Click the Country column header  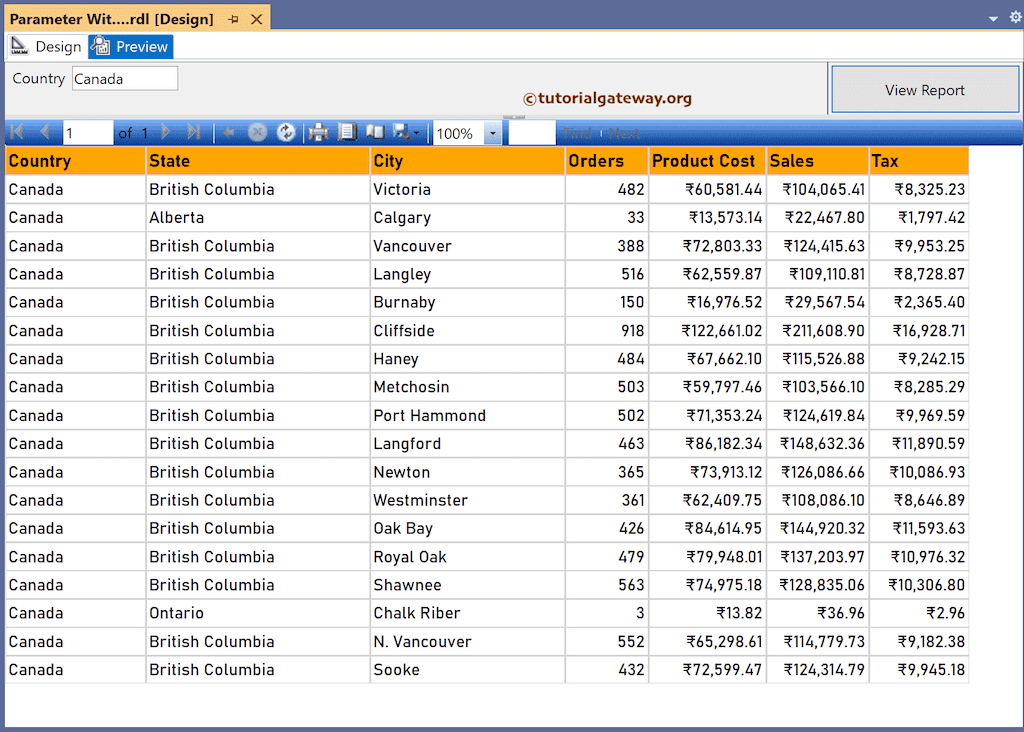click(75, 161)
